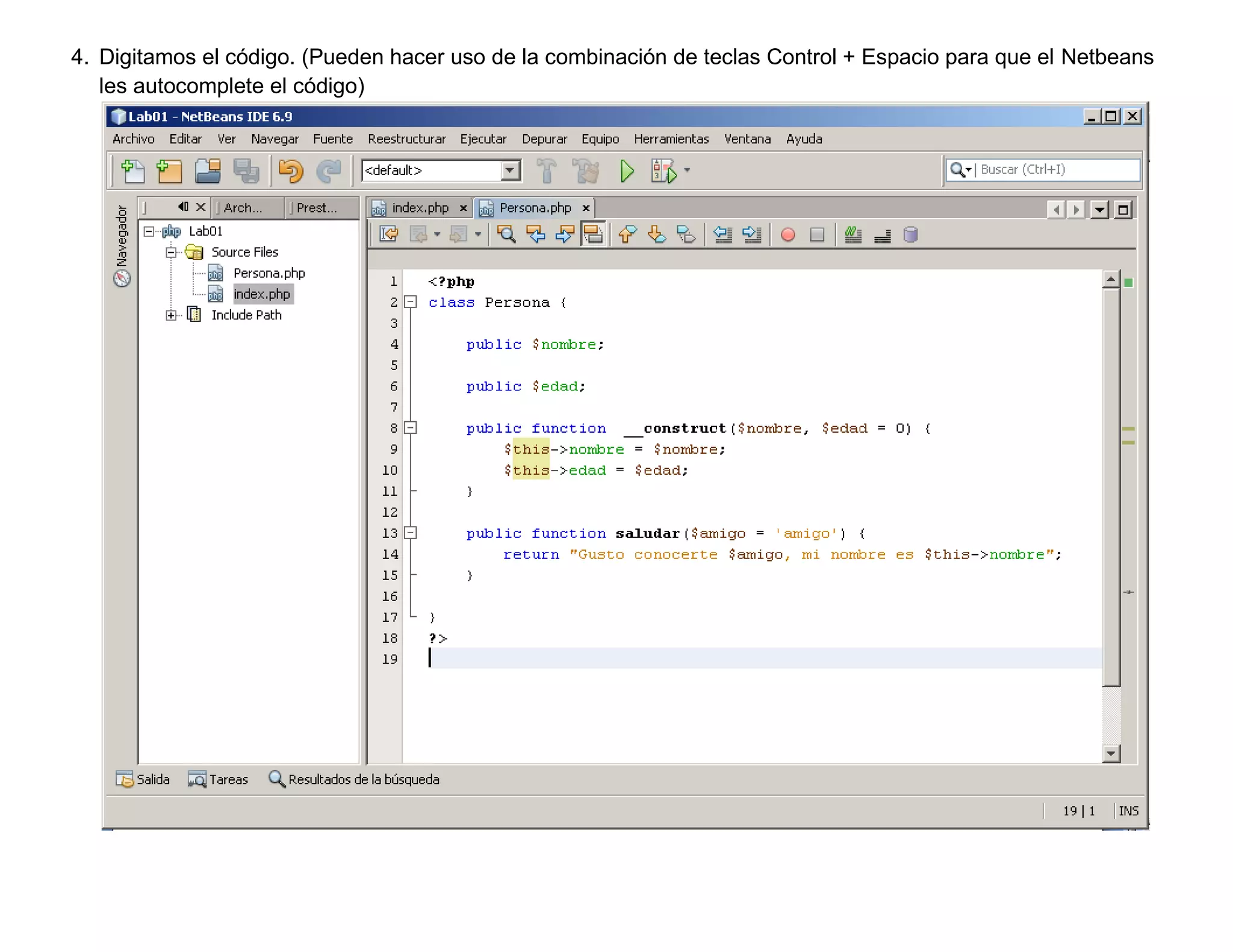Screen dimensions: 1233x952
Task: Open the Debug Project dropdown arrow
Action: click(x=687, y=170)
